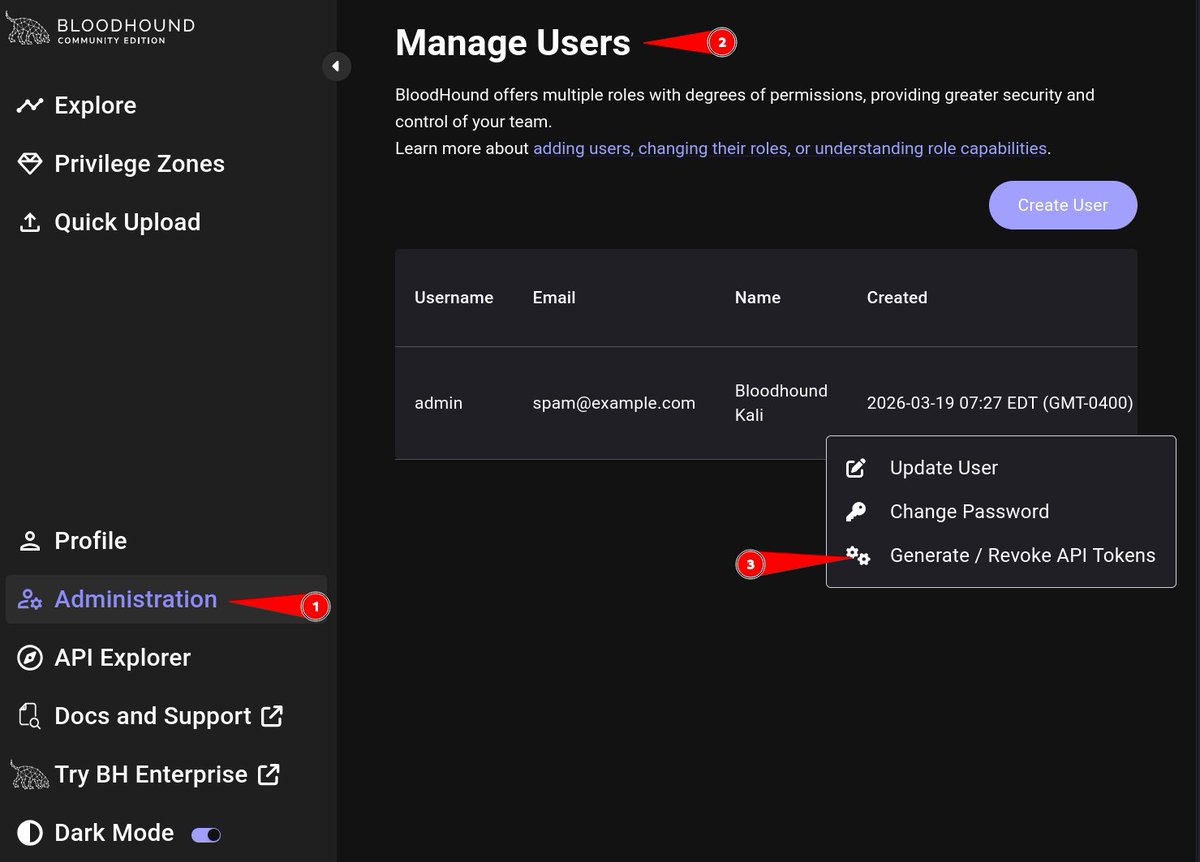1200x862 pixels.
Task: Click the Quick Upload arrow icon
Action: coord(30,222)
